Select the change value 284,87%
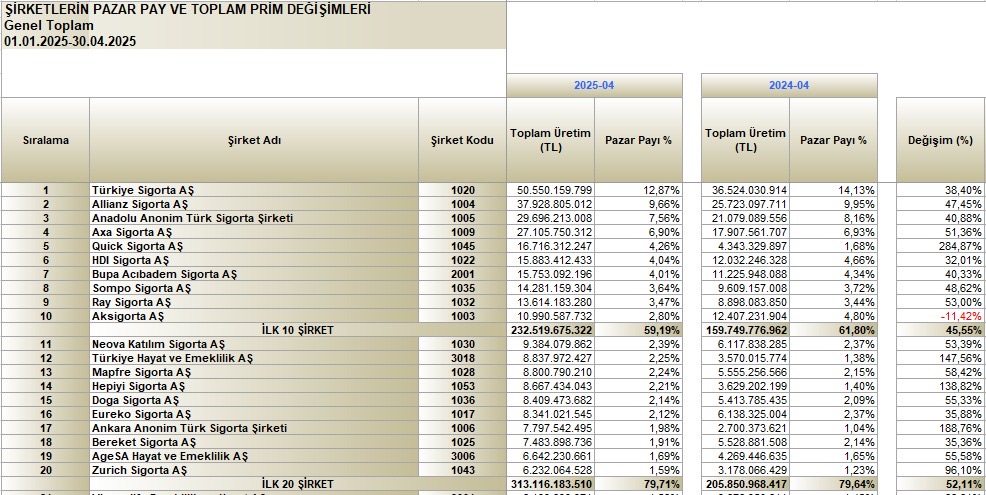This screenshot has width=986, height=495. pyautogui.click(x=940, y=246)
